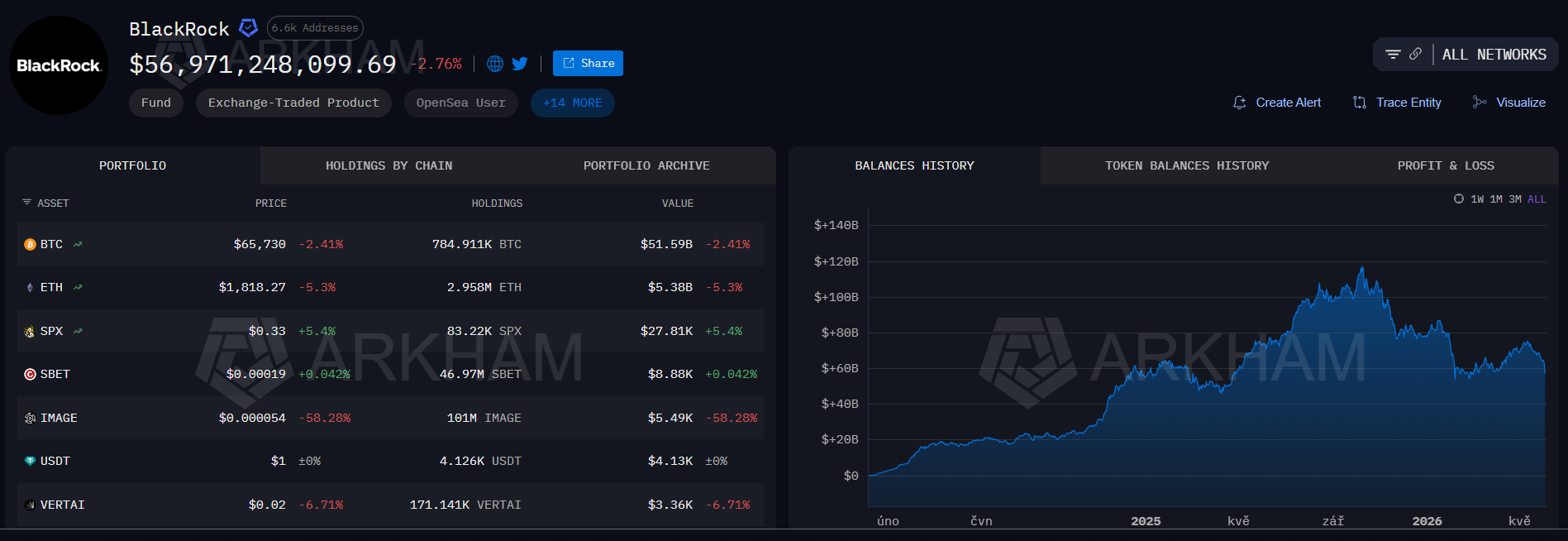This screenshot has width=1568, height=541.
Task: Select the OpenSea User tag
Action: click(x=460, y=103)
